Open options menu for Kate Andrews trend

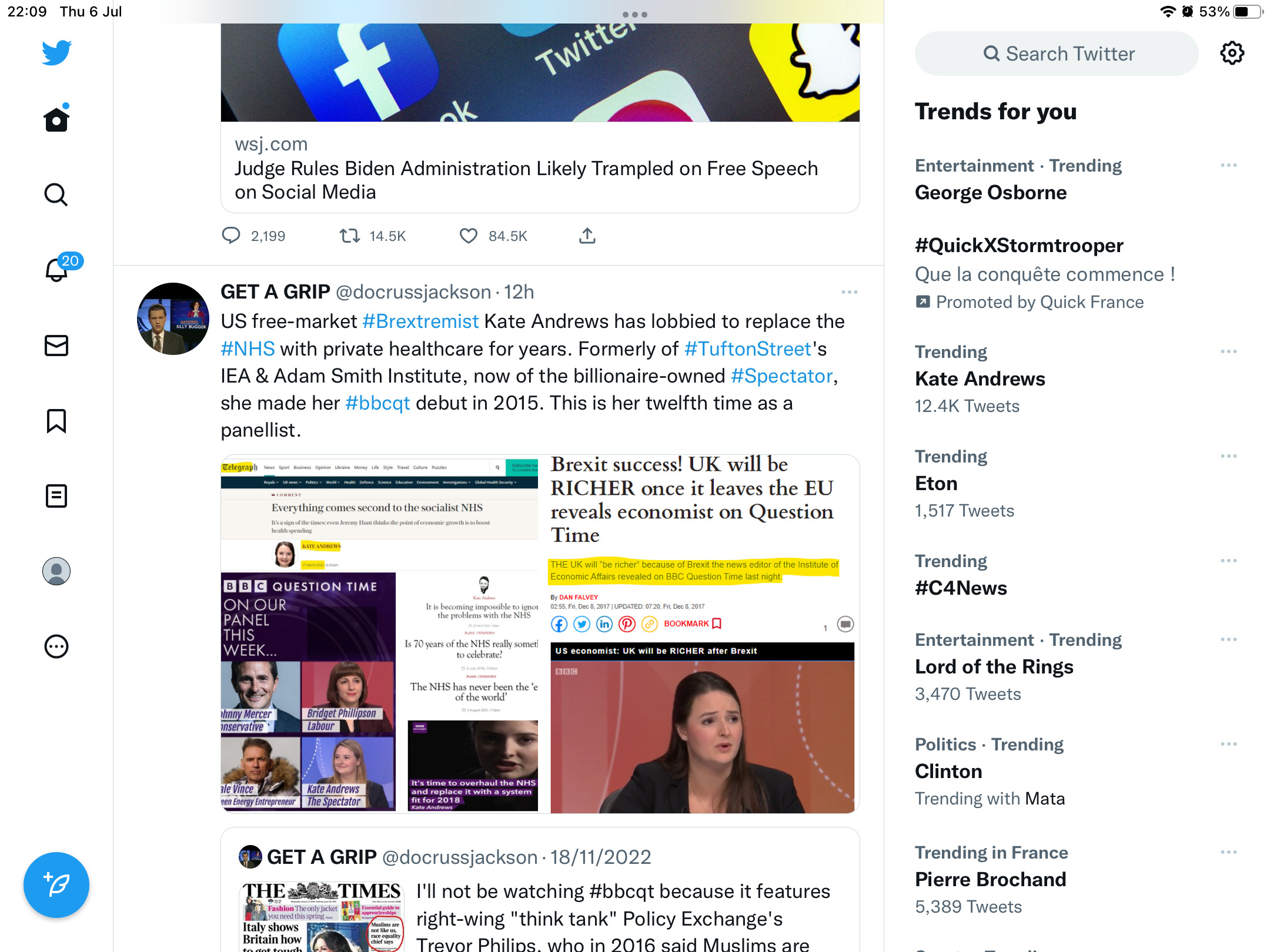1228,352
